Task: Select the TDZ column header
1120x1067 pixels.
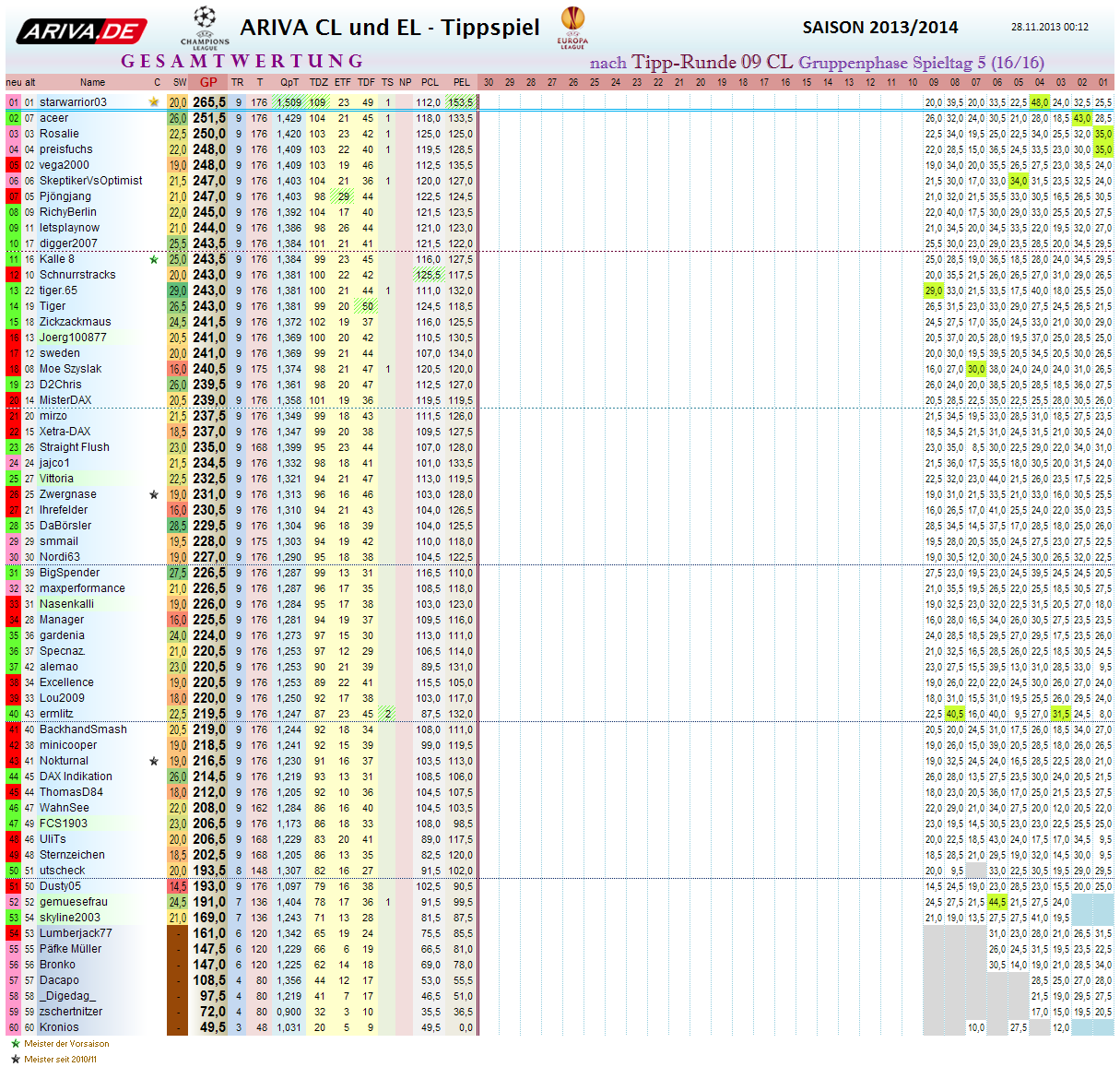Action: [318, 82]
